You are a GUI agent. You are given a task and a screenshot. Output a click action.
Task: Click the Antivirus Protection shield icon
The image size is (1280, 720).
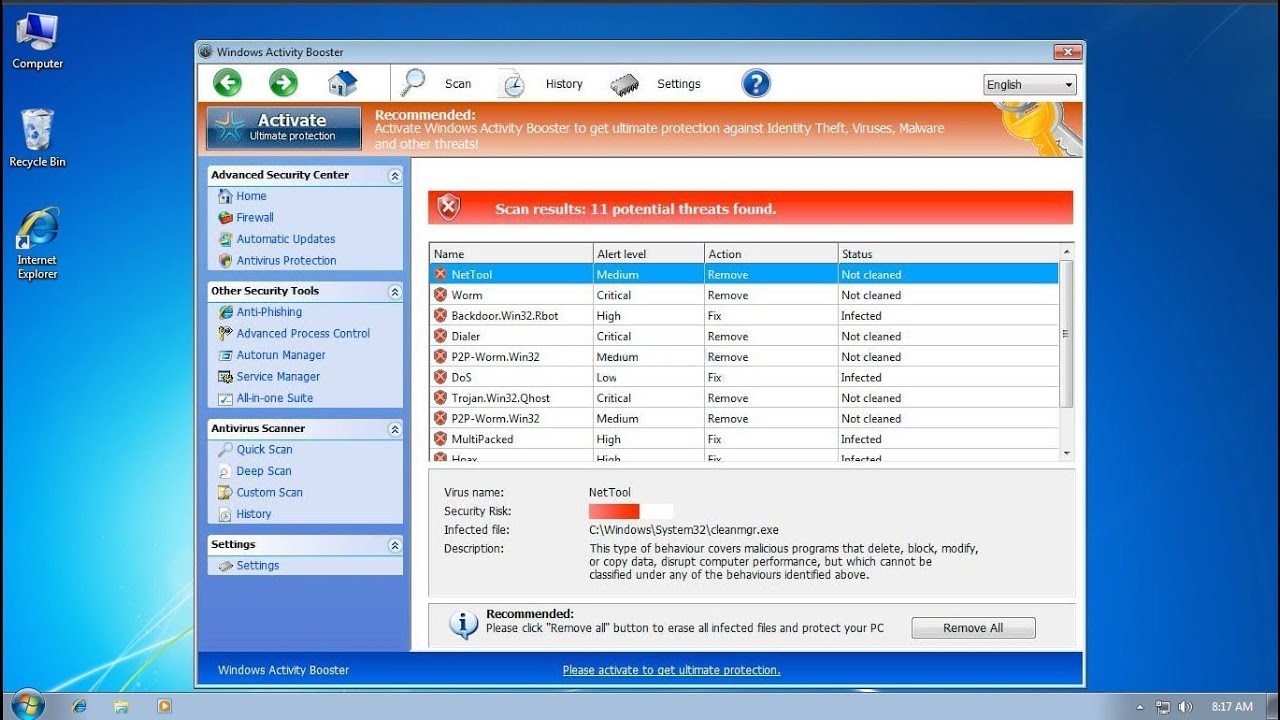(x=225, y=261)
